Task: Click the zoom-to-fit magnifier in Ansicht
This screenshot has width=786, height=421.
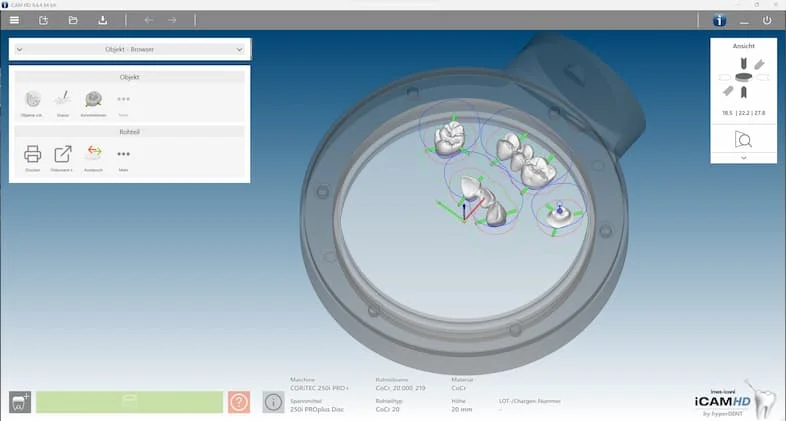Action: [743, 139]
